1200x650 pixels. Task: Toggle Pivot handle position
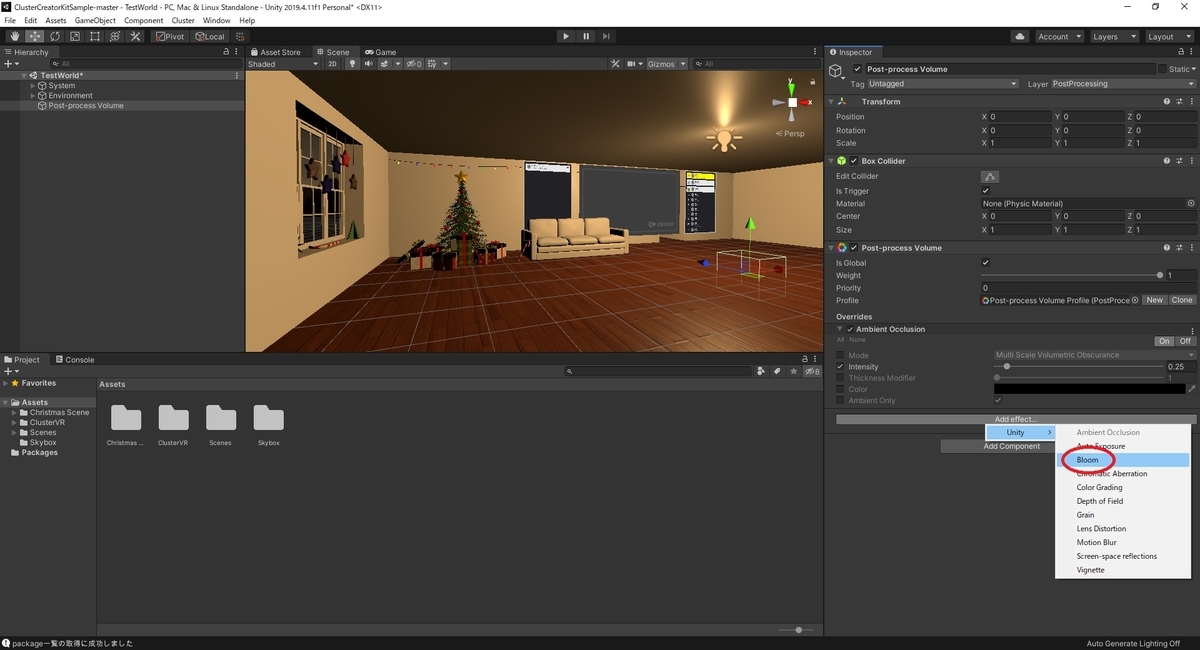(x=169, y=36)
